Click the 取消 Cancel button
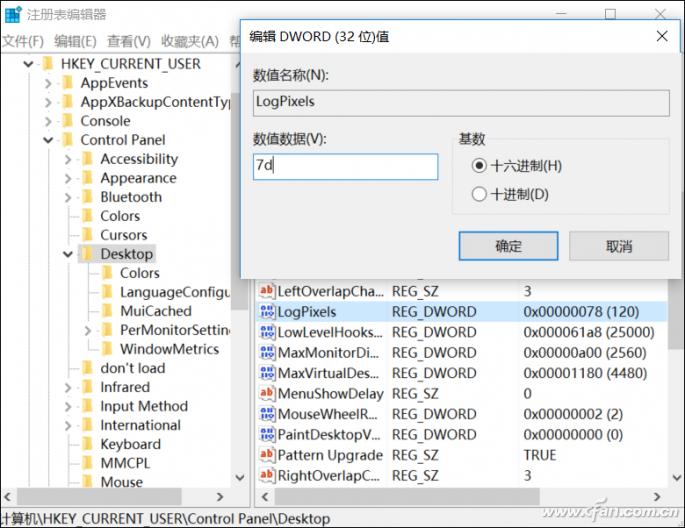Screen dimensions: 685x528 pyautogui.click(x=619, y=246)
